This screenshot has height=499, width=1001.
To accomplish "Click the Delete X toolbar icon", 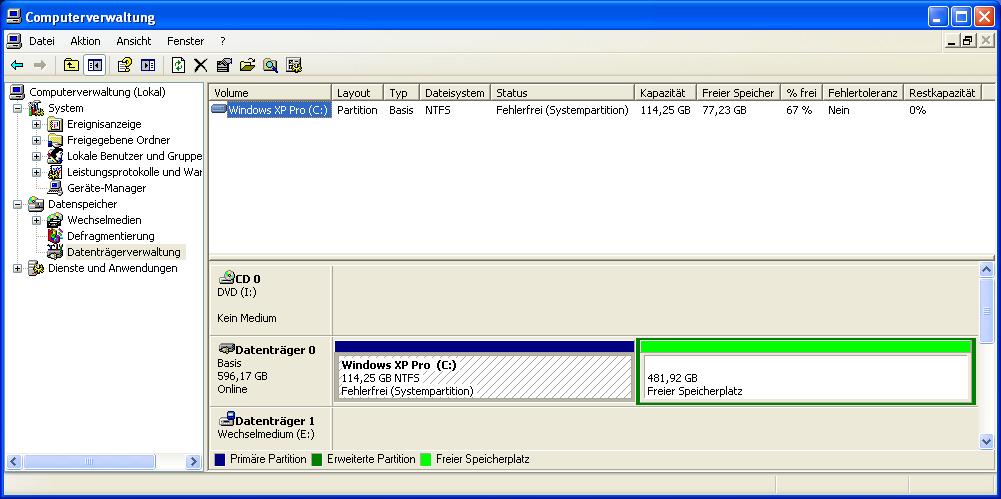I will click(201, 65).
